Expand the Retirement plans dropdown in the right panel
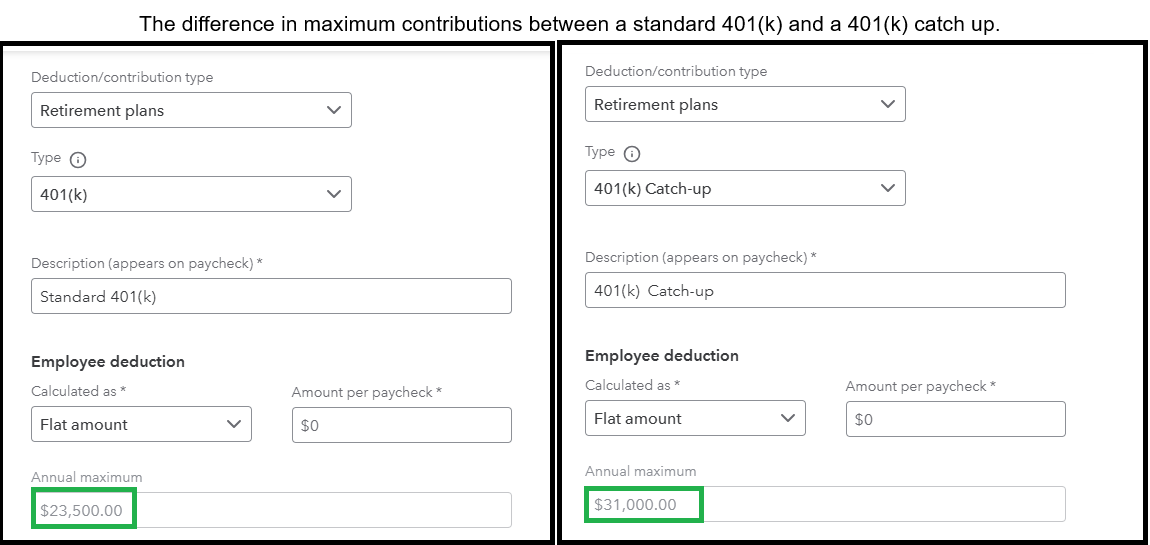 tap(745, 105)
